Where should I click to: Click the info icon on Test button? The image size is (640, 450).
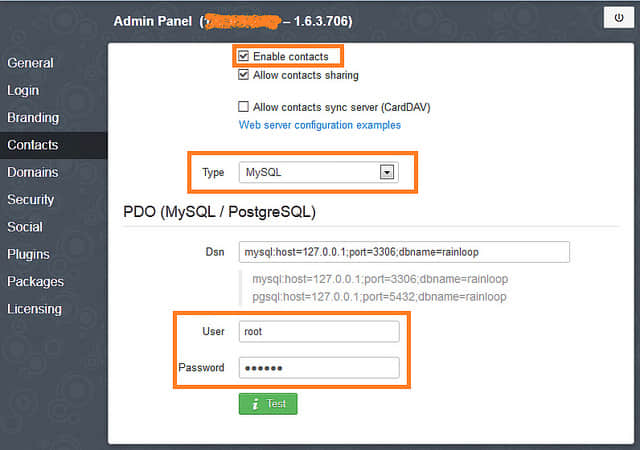[x=255, y=404]
